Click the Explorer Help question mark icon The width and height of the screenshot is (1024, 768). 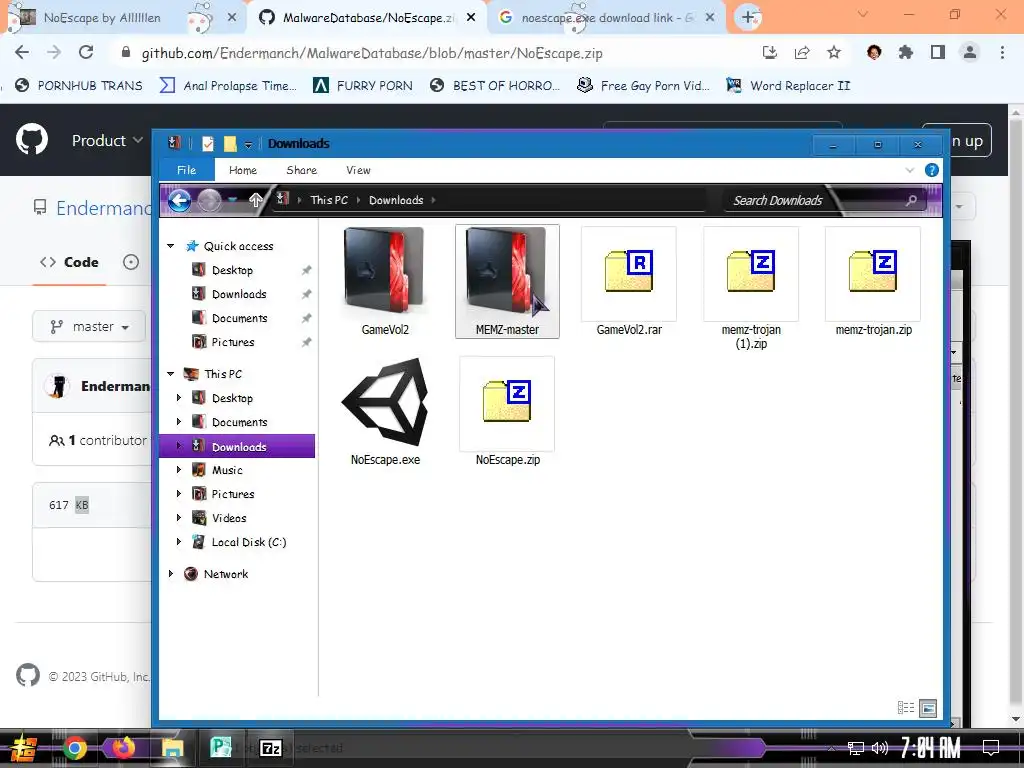pyautogui.click(x=932, y=170)
